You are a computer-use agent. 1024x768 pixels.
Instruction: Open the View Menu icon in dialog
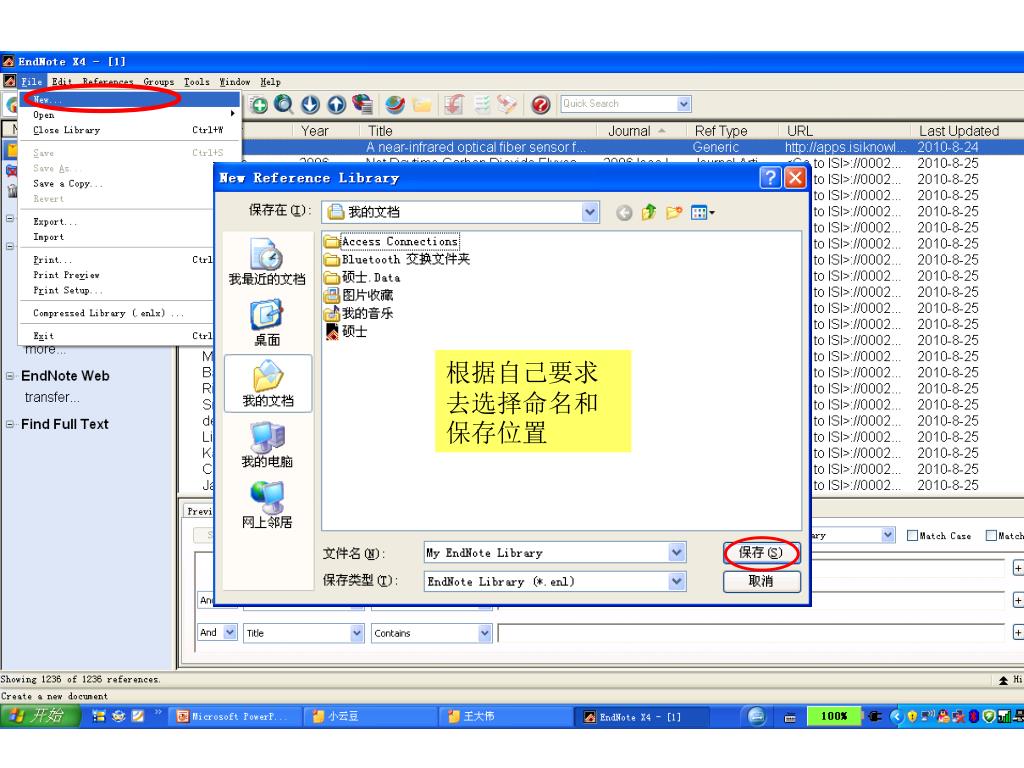tap(703, 212)
